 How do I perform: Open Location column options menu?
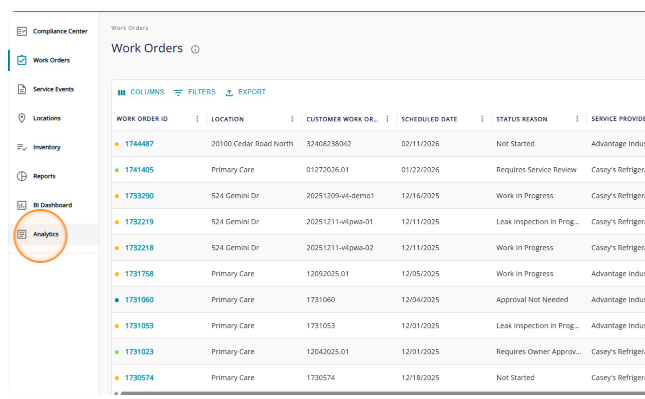[292, 119]
